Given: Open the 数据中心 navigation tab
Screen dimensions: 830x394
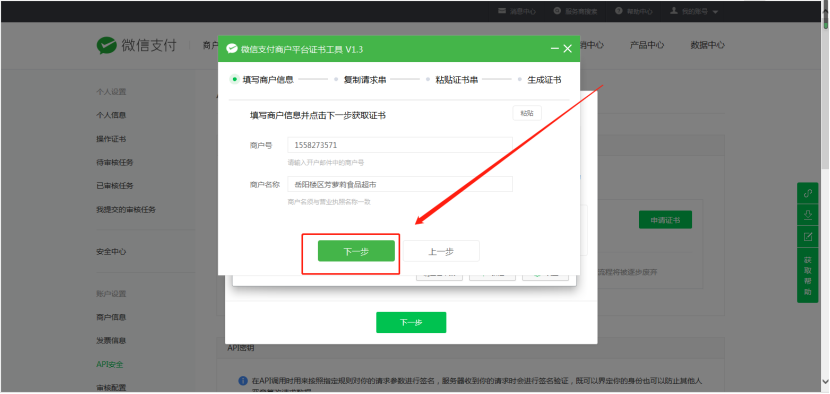Looking at the screenshot, I should tap(708, 45).
